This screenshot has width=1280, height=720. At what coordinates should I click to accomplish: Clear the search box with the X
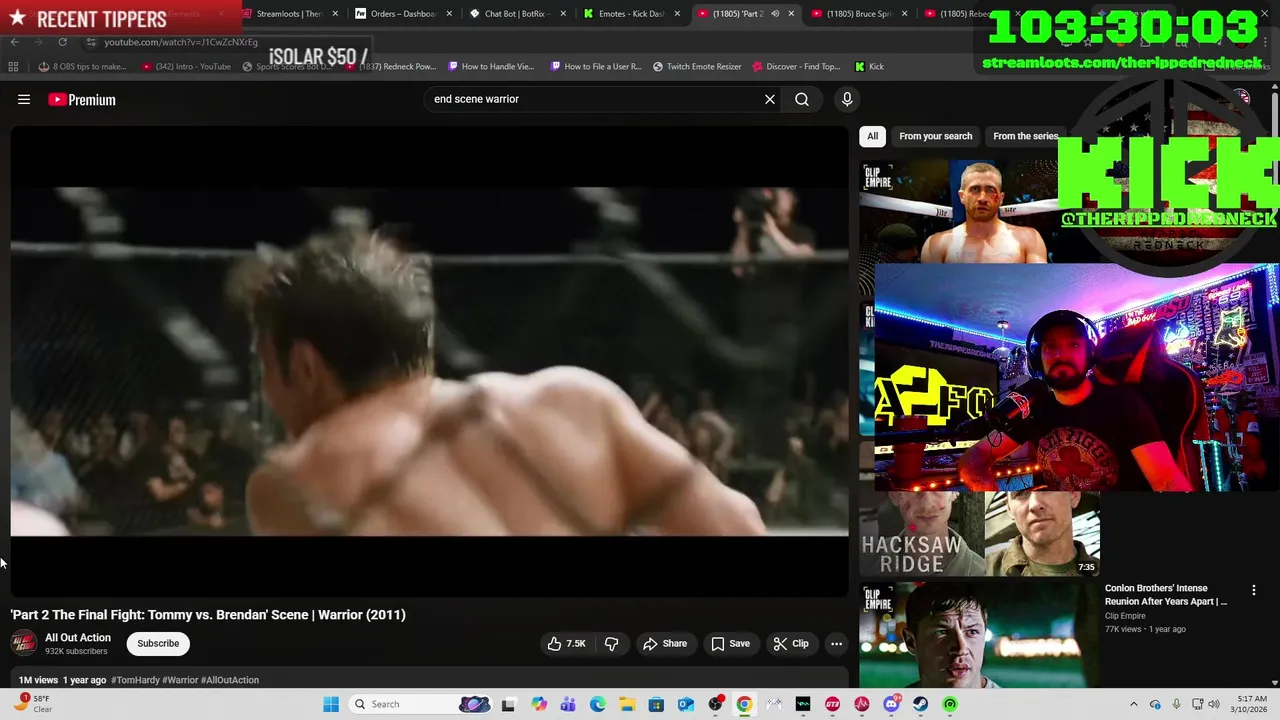click(770, 99)
